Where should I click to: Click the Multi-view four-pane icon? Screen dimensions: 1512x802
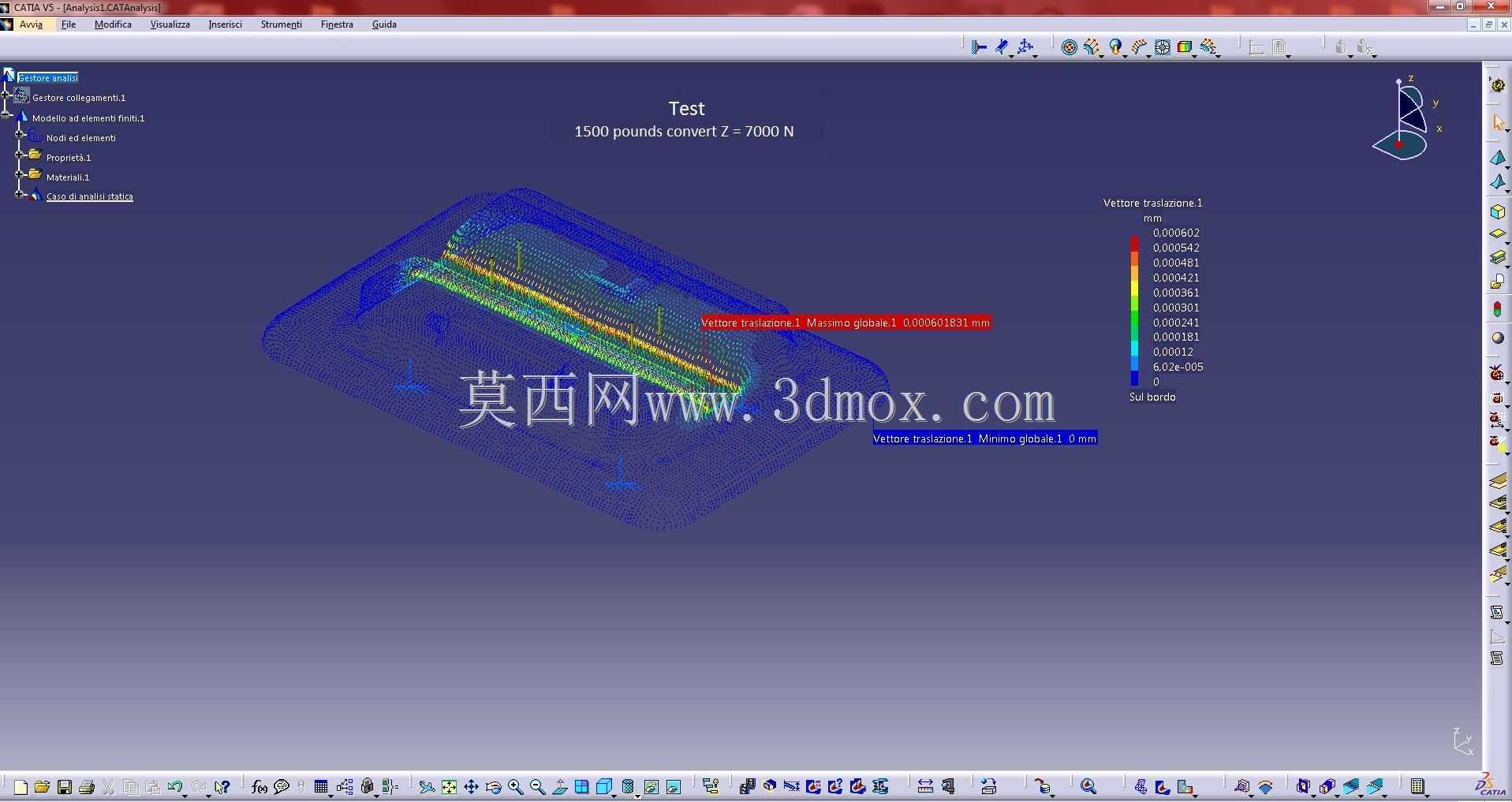click(x=581, y=786)
